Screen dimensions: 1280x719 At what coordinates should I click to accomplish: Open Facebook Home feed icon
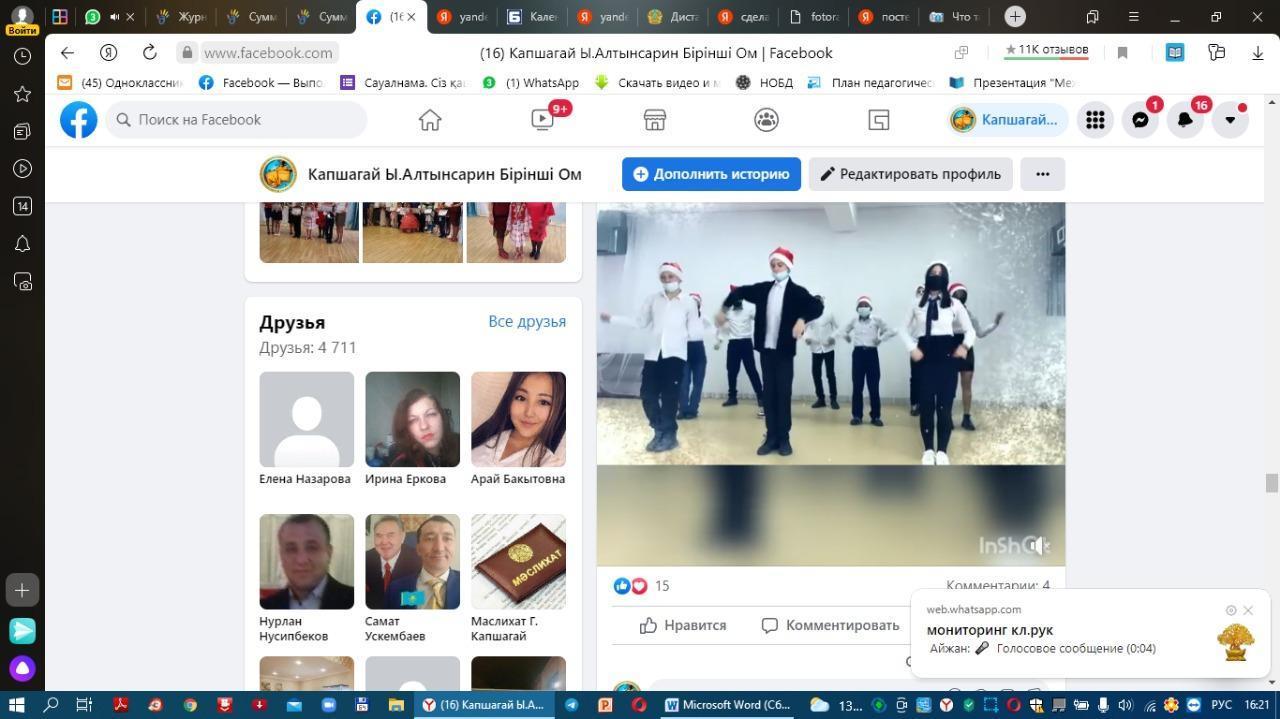pyautogui.click(x=430, y=120)
